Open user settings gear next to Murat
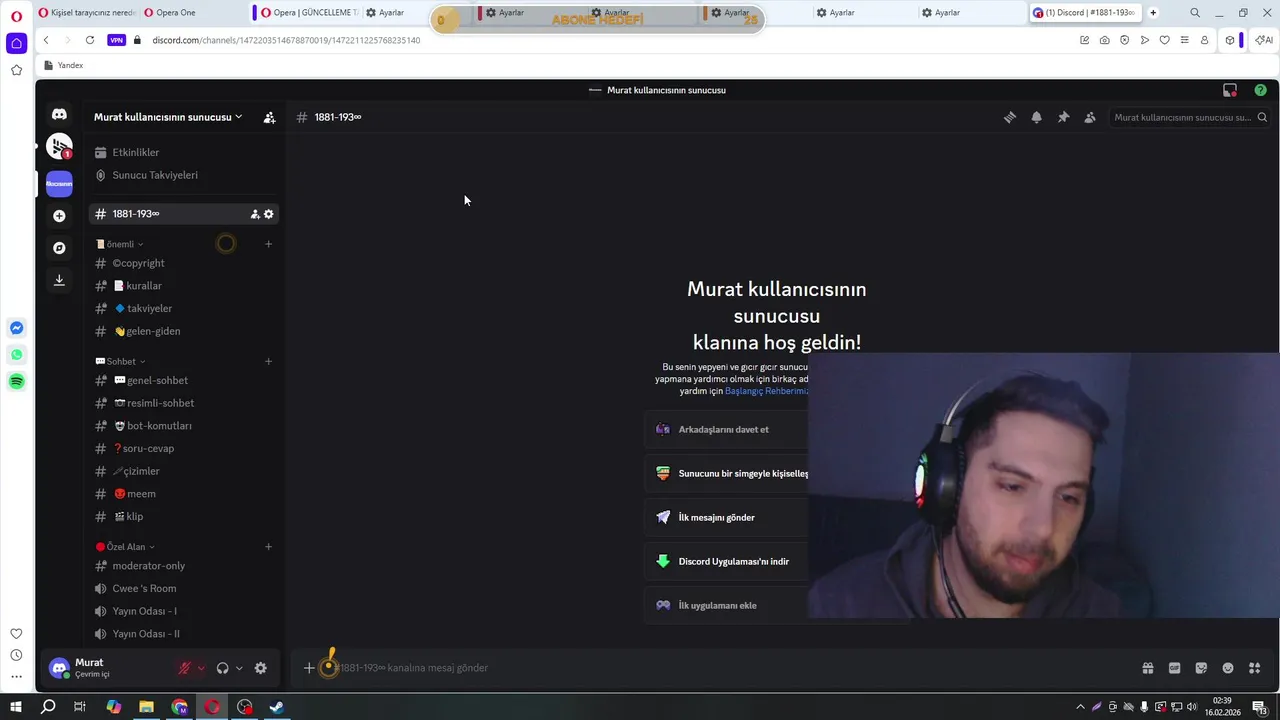Image resolution: width=1280 pixels, height=720 pixels. (x=261, y=668)
